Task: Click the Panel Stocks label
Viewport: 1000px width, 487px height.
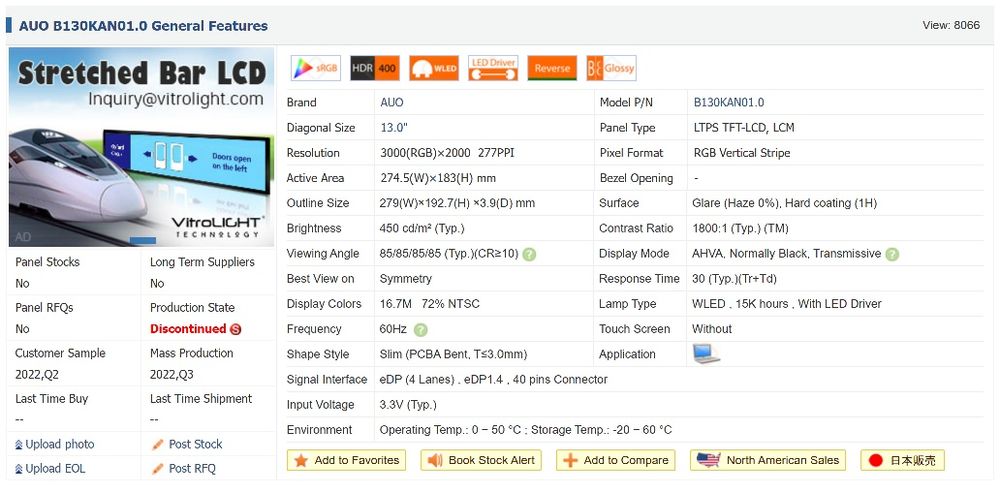Action: click(48, 262)
